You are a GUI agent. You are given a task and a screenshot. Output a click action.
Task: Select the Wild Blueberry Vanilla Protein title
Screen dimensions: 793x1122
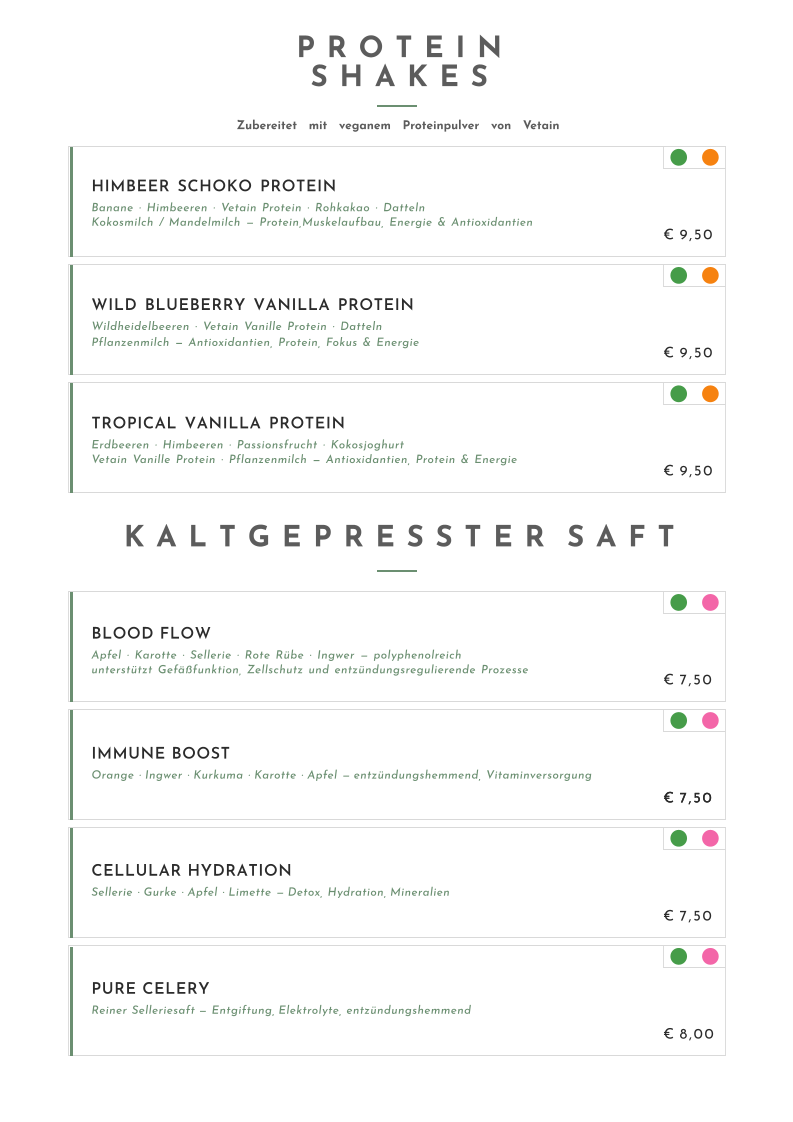[x=253, y=305]
